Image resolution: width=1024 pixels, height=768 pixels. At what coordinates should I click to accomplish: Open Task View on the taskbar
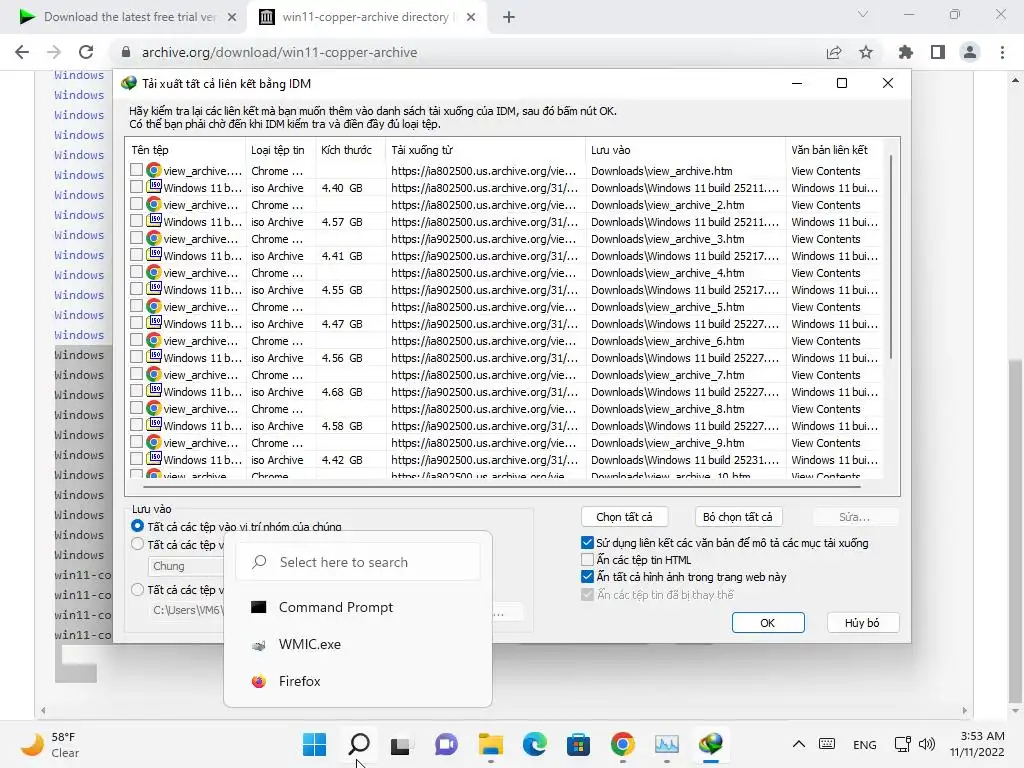tap(401, 744)
